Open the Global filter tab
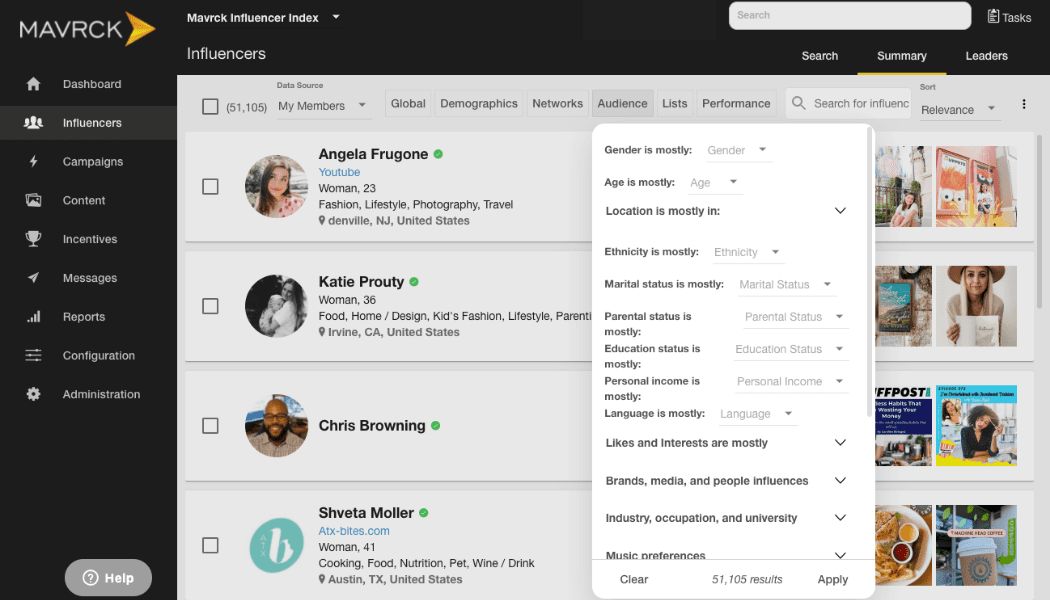Viewport: 1050px width, 600px height. tap(408, 103)
